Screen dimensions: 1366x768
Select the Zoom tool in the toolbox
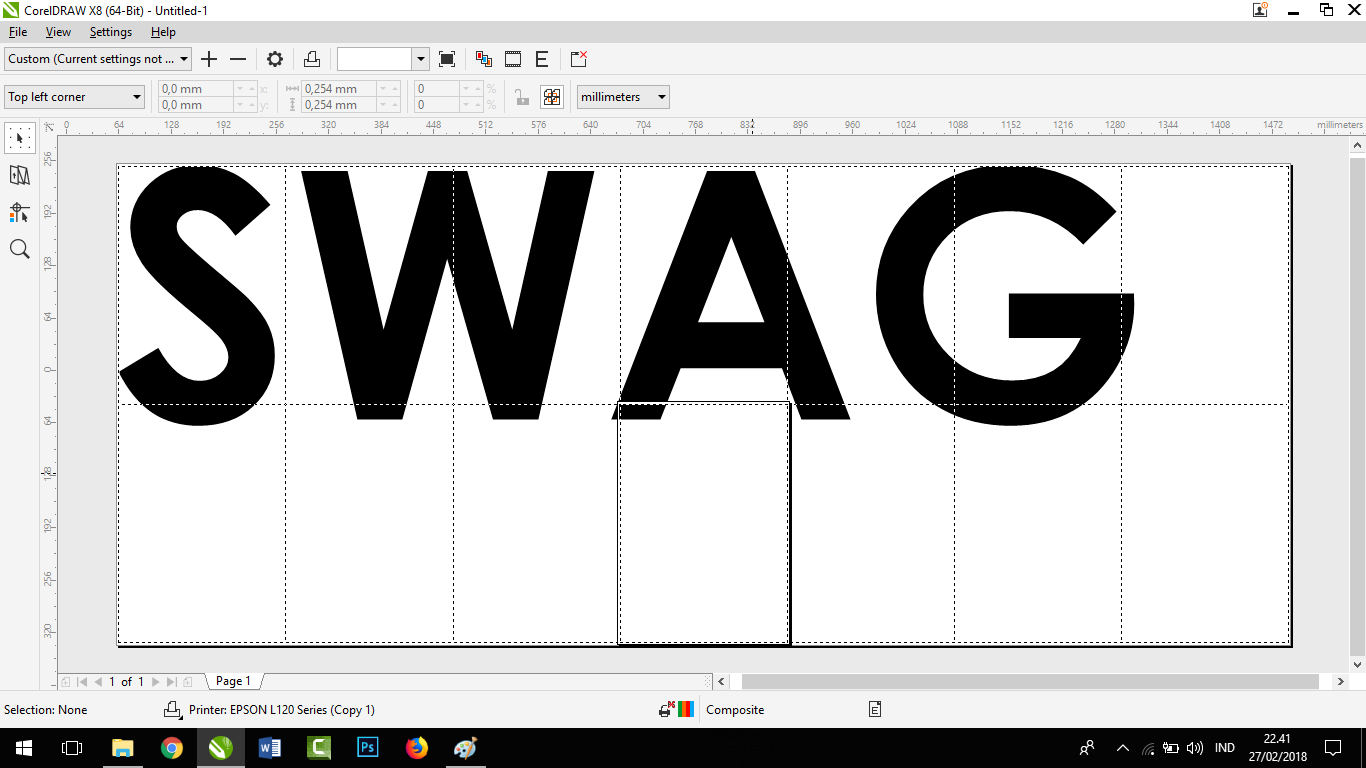pyautogui.click(x=19, y=249)
